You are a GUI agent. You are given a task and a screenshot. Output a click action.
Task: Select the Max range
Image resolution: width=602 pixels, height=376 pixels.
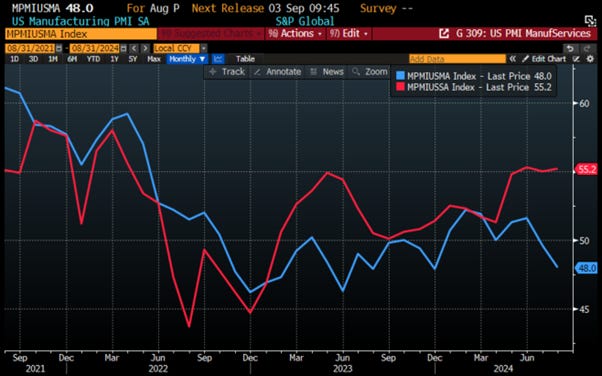click(154, 59)
